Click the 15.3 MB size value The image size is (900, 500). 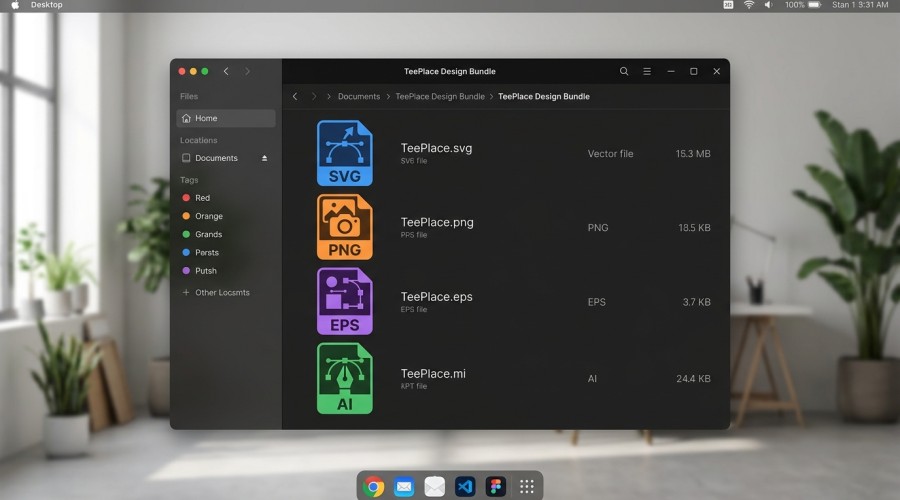tap(693, 154)
